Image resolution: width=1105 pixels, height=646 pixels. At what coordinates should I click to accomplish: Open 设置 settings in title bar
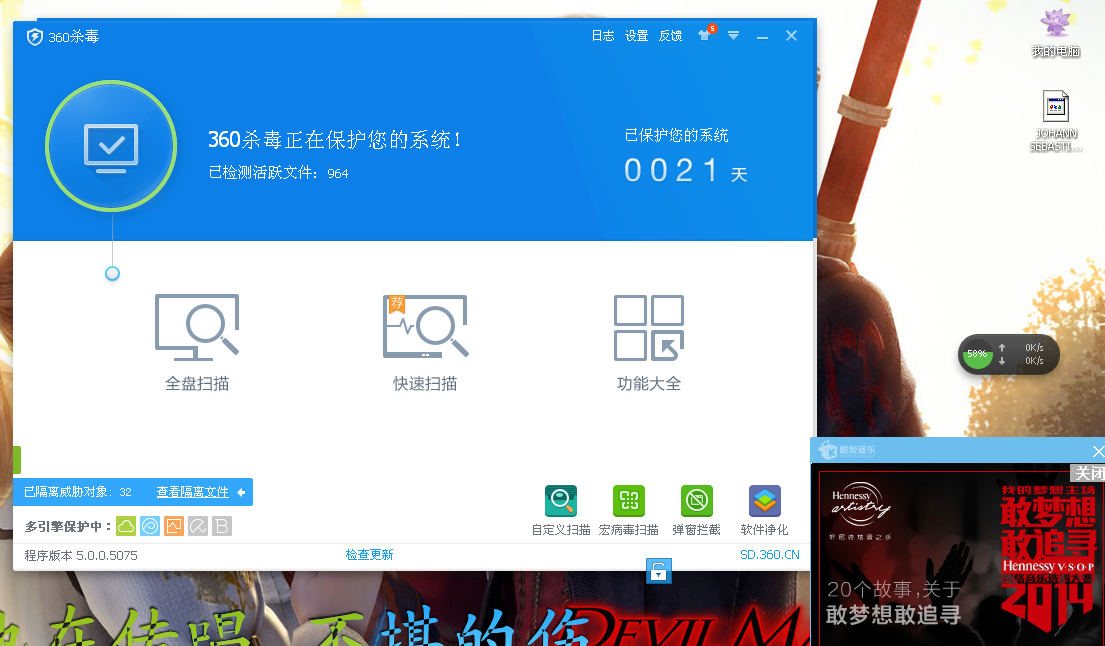(637, 36)
